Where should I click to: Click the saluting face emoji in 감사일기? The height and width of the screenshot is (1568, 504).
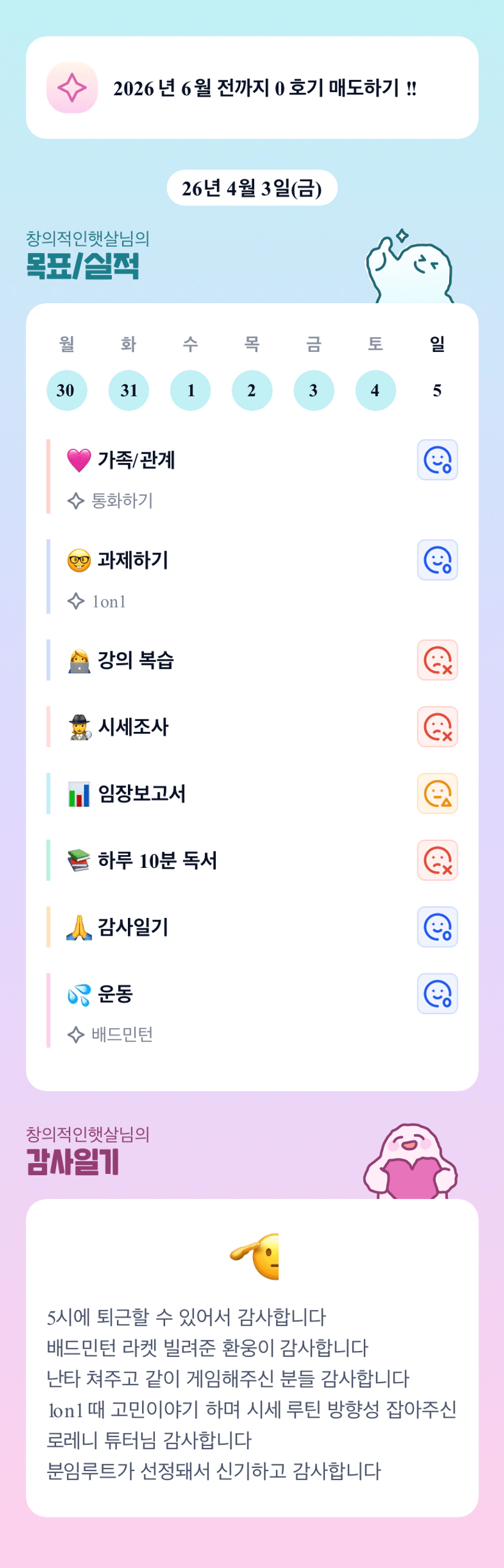coord(255,1256)
